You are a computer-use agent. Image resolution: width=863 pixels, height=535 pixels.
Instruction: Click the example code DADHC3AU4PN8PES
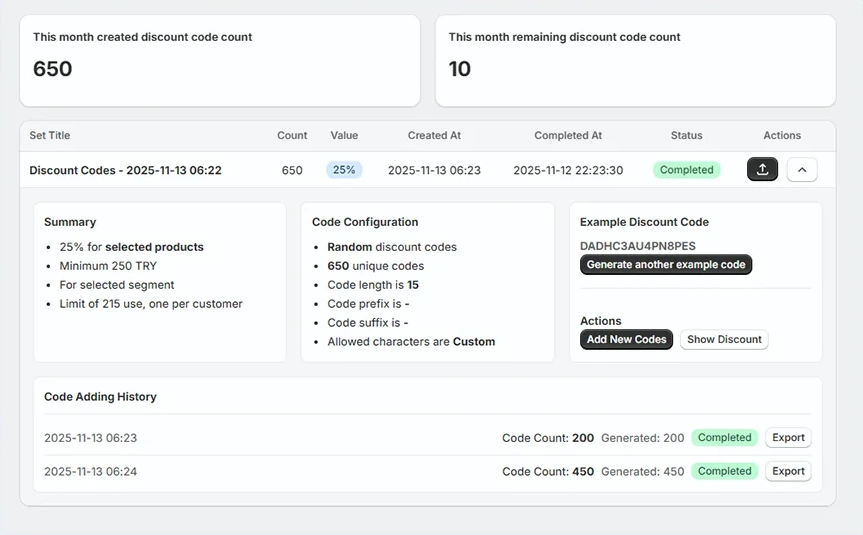pos(638,246)
